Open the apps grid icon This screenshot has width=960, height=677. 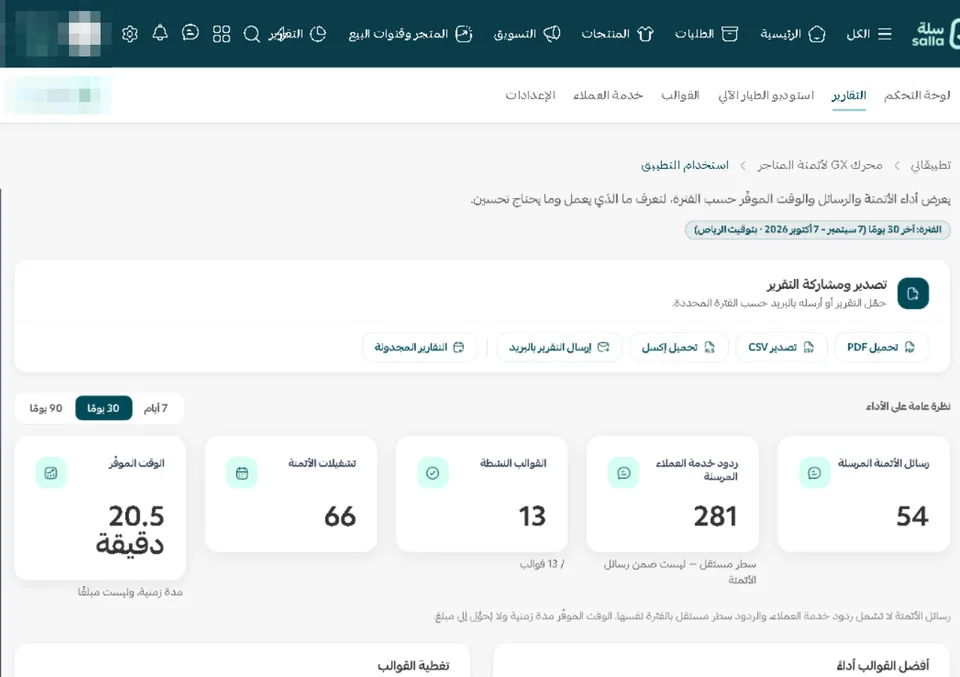[221, 34]
